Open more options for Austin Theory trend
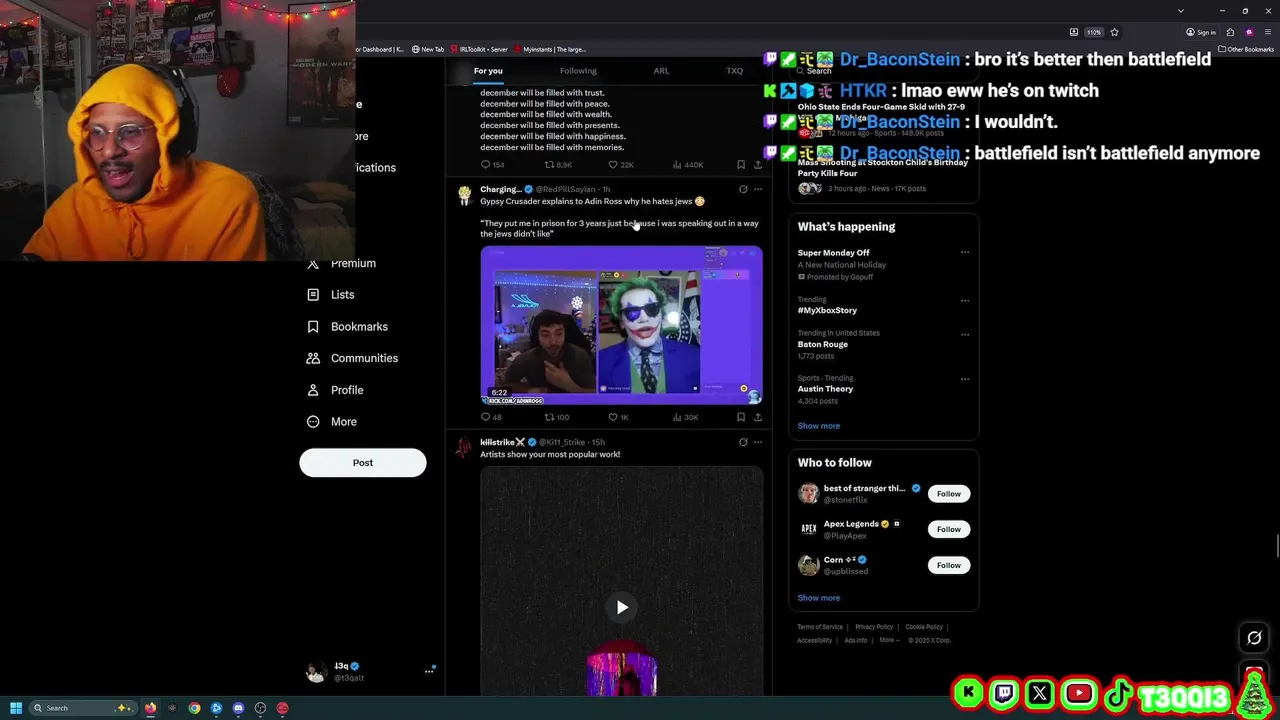The width and height of the screenshot is (1280, 720). tap(965, 379)
